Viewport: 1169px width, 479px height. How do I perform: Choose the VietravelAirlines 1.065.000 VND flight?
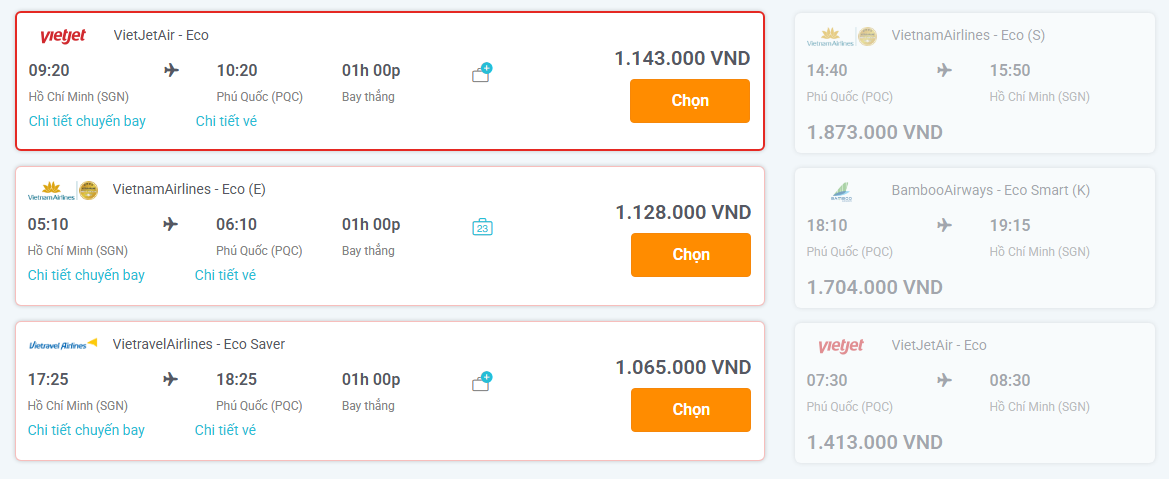(x=690, y=410)
